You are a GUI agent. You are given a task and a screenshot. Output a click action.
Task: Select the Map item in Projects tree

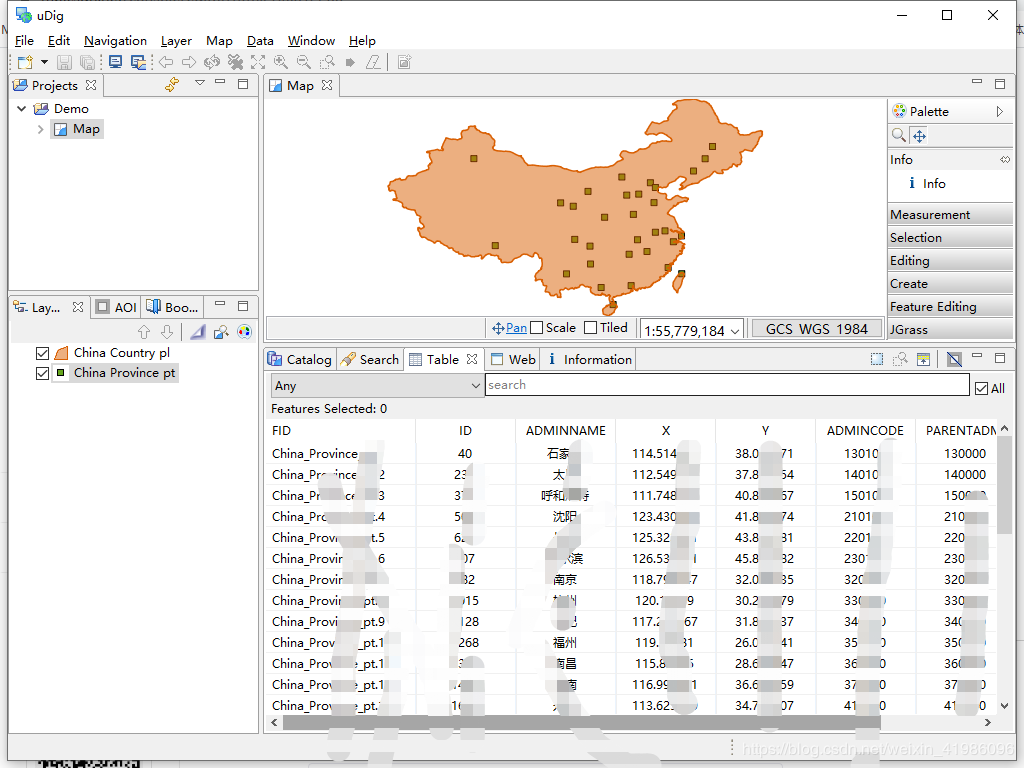[x=78, y=129]
